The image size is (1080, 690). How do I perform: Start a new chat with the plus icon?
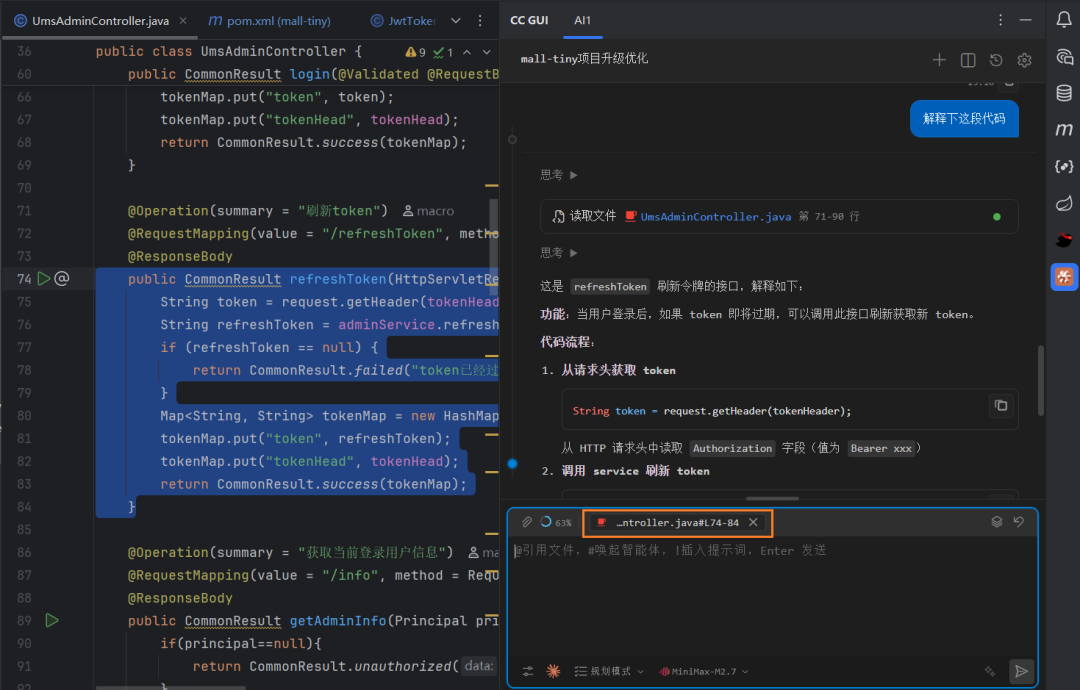tap(939, 60)
